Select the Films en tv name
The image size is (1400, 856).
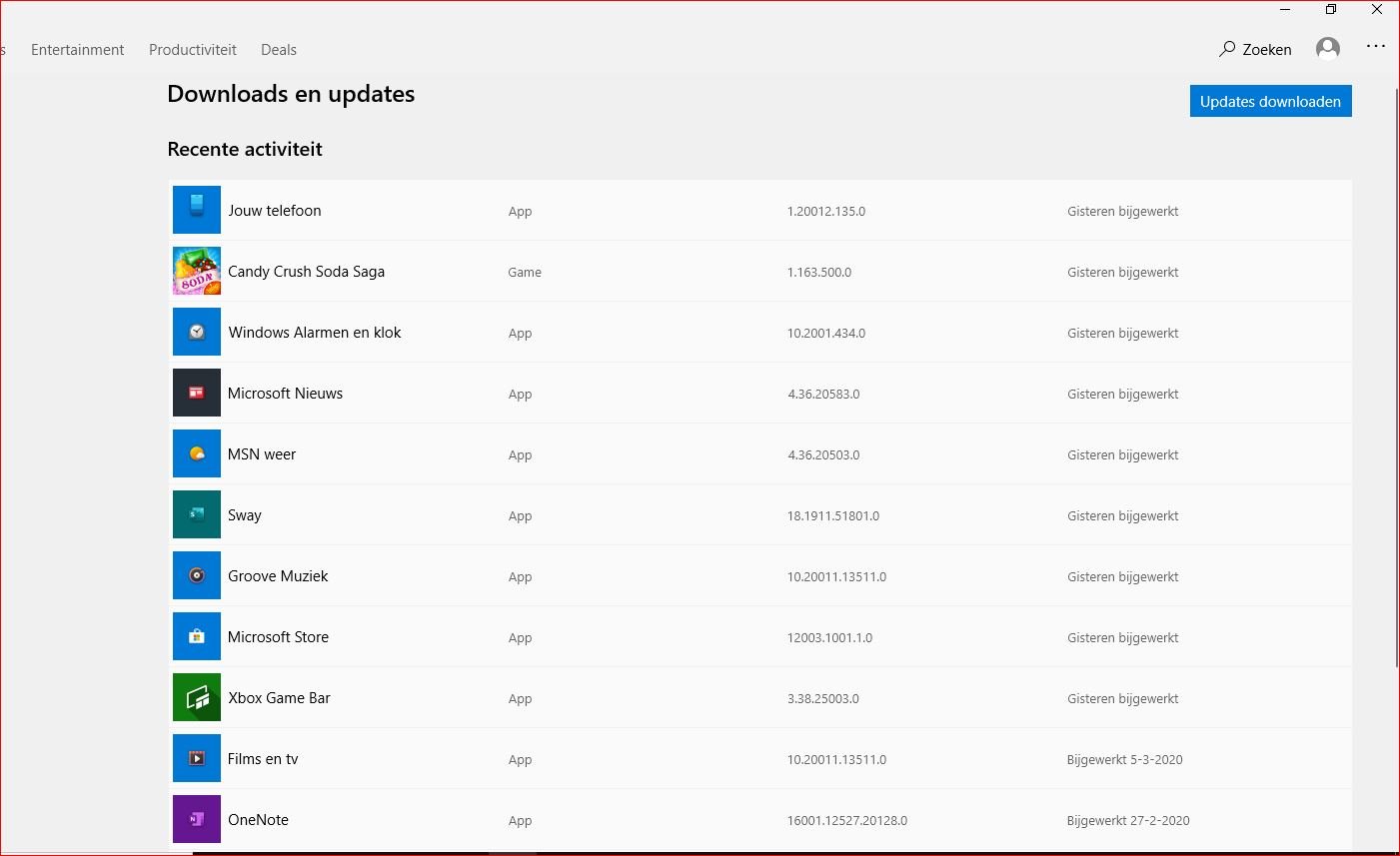pos(263,759)
